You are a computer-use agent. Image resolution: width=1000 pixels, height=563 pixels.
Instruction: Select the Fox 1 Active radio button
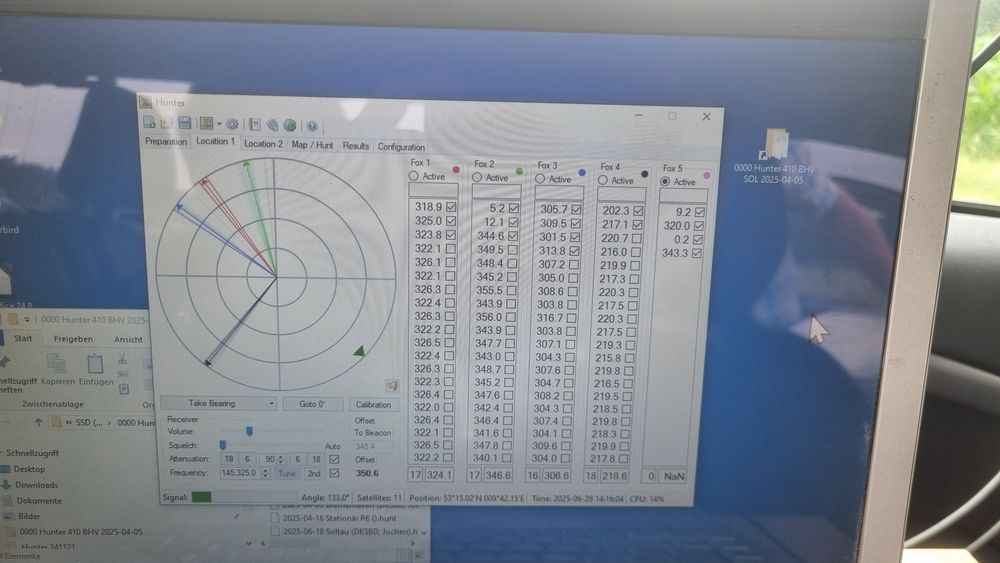click(x=414, y=176)
